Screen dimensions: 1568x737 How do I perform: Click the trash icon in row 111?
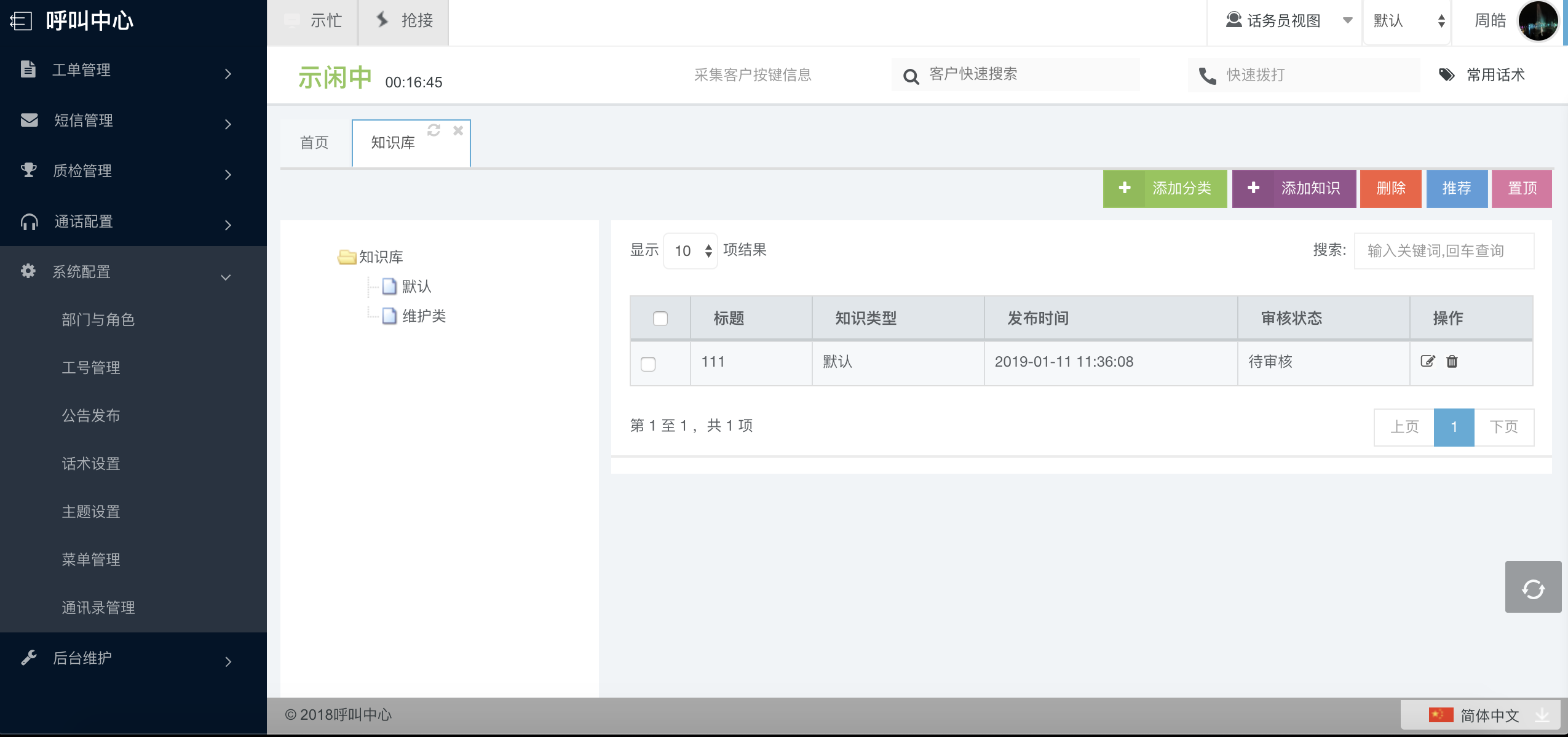point(1452,362)
